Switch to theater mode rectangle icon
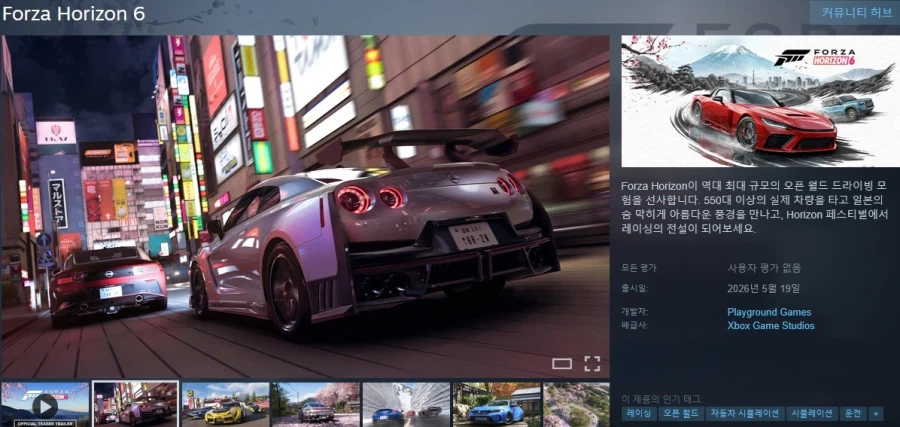The height and width of the screenshot is (427, 900). click(562, 363)
